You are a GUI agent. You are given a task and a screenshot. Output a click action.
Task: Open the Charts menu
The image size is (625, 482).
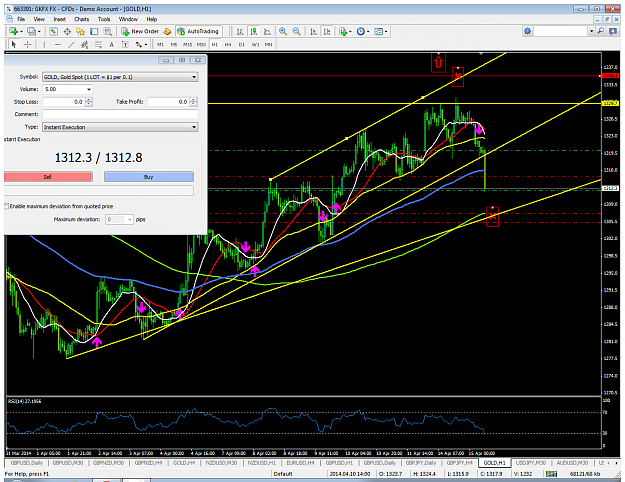pyautogui.click(x=81, y=19)
